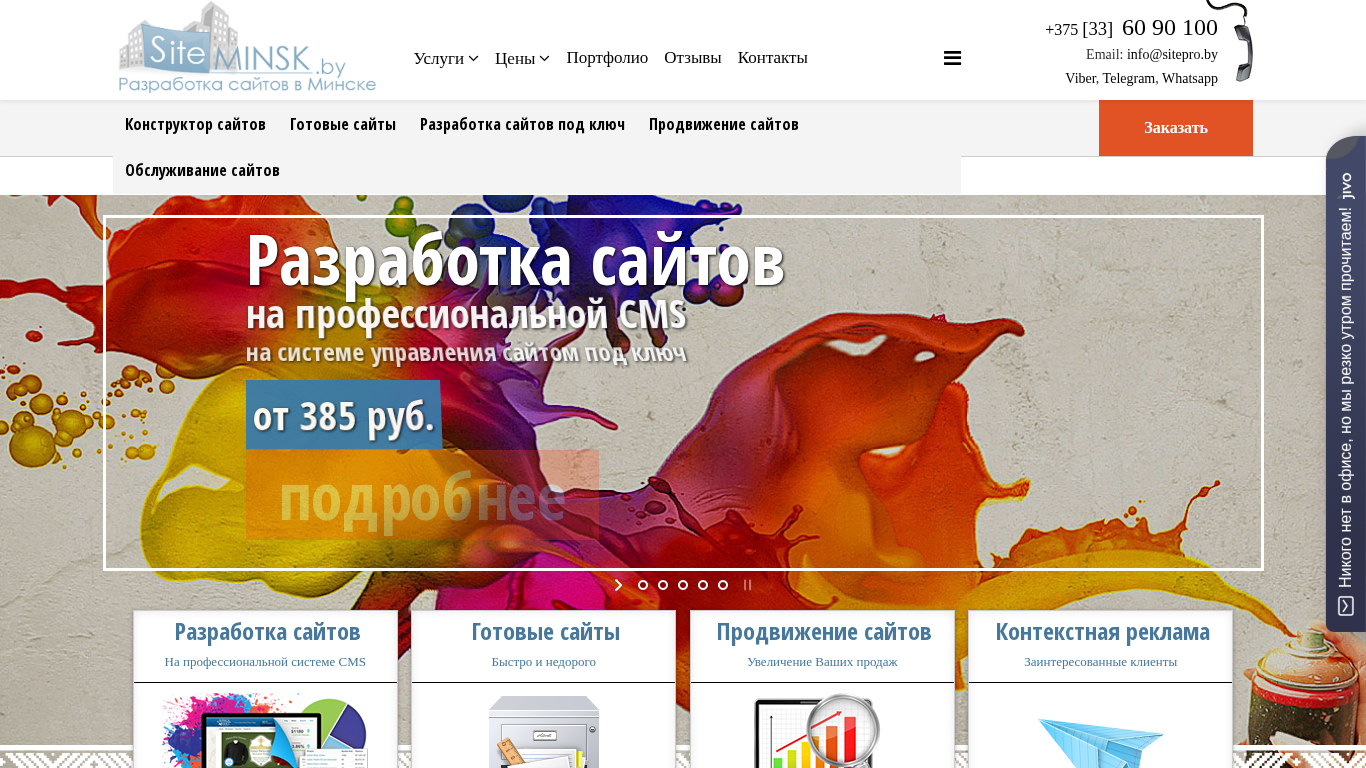The image size is (1366, 768).
Task: Open the Разработка сайтов card title
Action: tap(267, 632)
